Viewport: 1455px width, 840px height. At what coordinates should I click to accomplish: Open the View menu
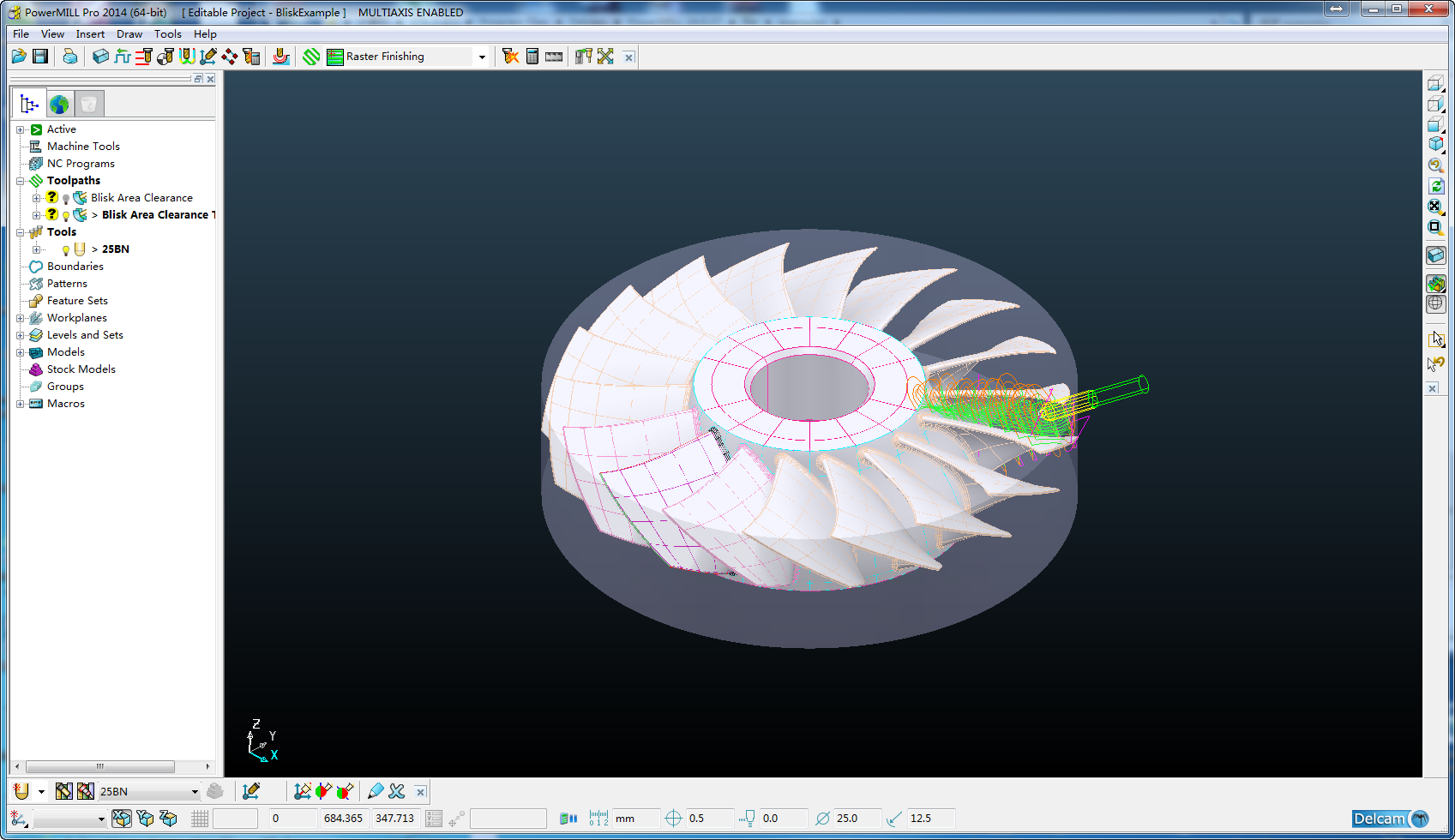click(x=52, y=34)
